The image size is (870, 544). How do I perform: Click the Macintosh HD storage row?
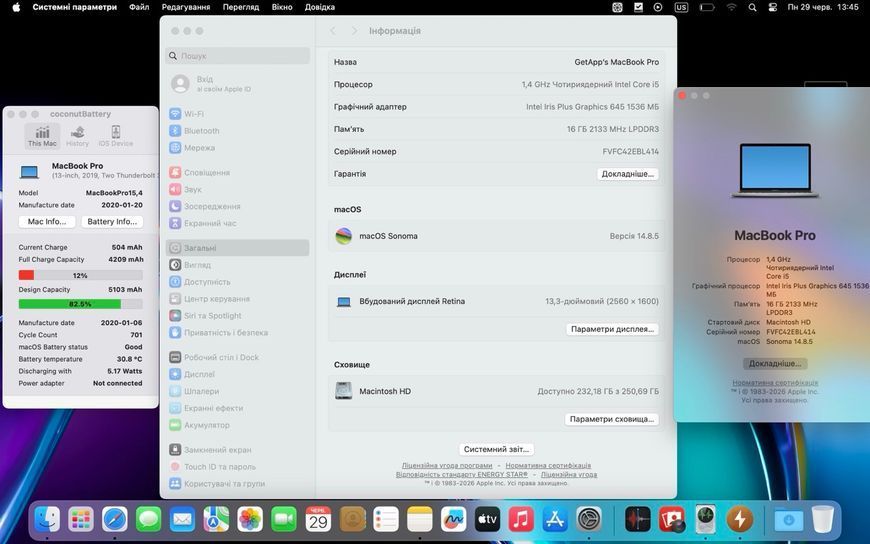pos(497,391)
